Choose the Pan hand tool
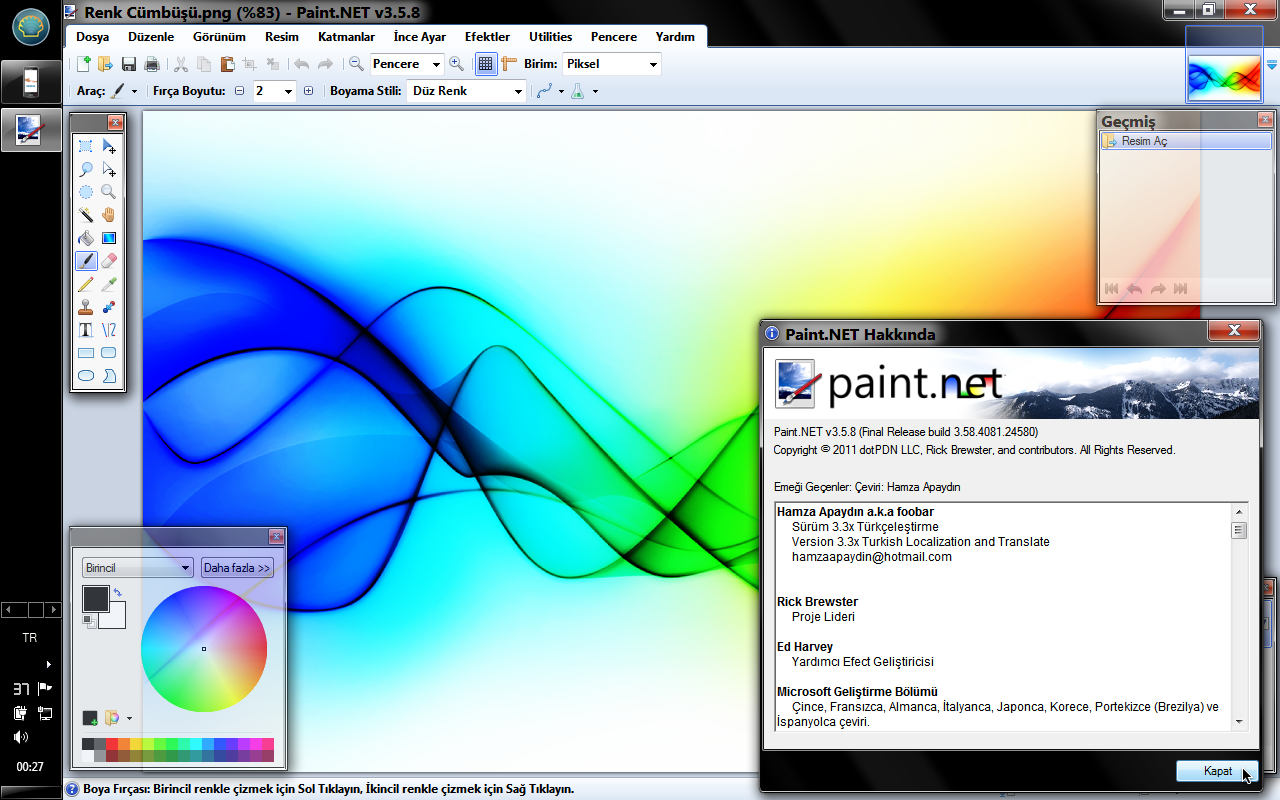 109,215
